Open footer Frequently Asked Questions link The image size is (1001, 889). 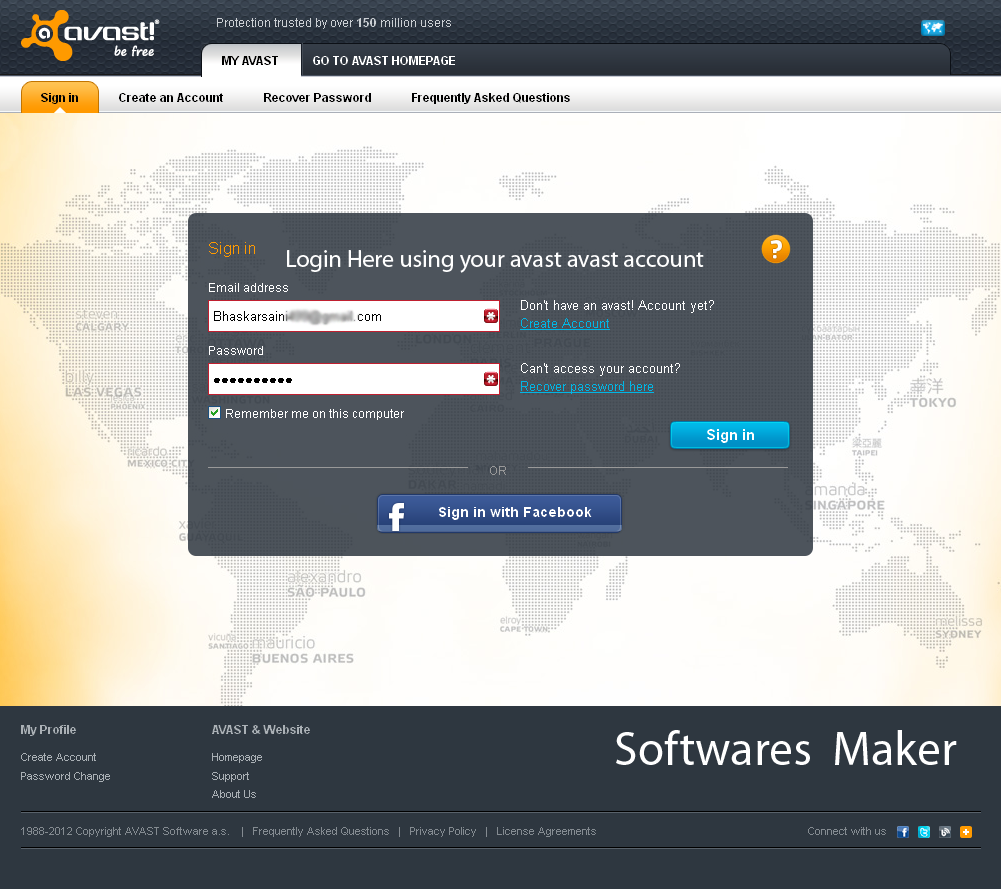(x=320, y=831)
